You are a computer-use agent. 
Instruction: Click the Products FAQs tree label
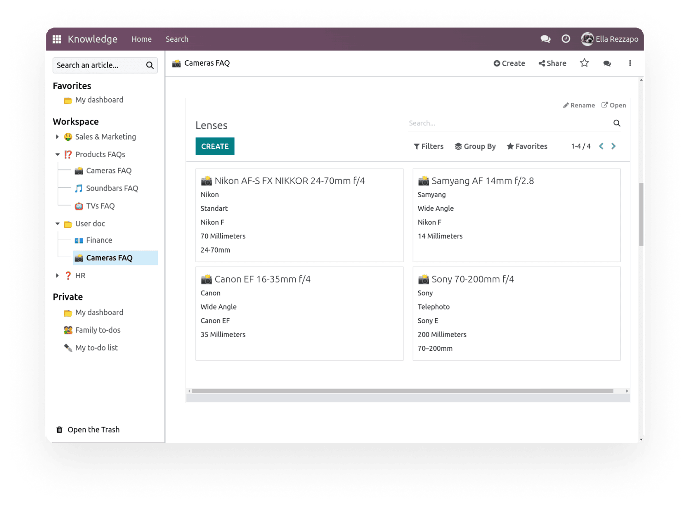tap(100, 154)
